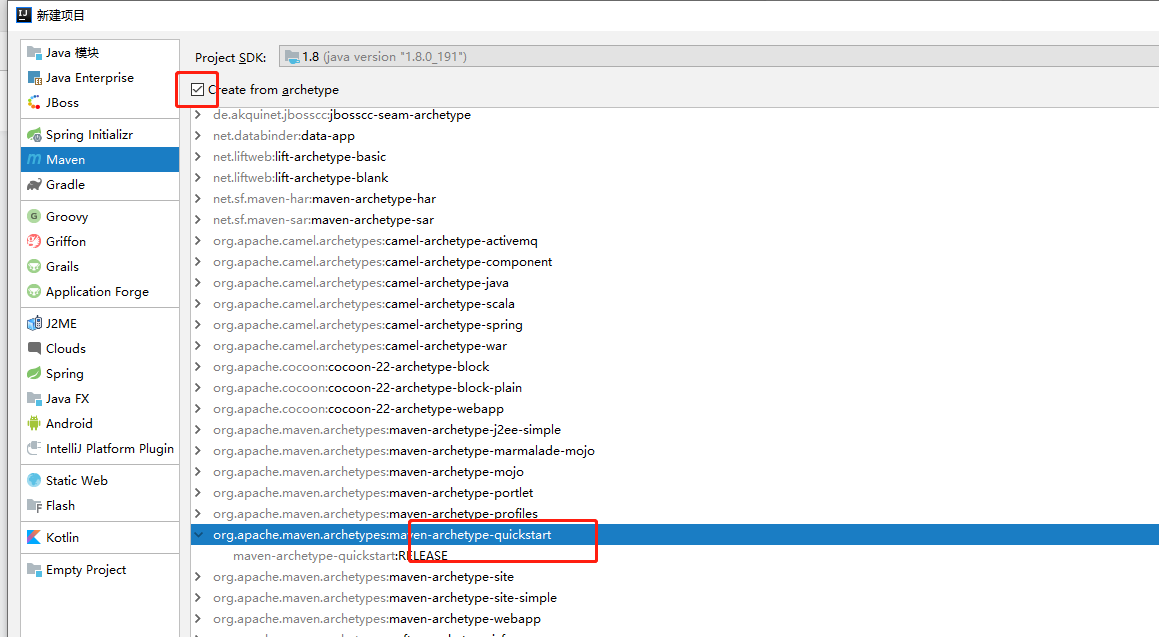Click the Project SDK label

231,58
